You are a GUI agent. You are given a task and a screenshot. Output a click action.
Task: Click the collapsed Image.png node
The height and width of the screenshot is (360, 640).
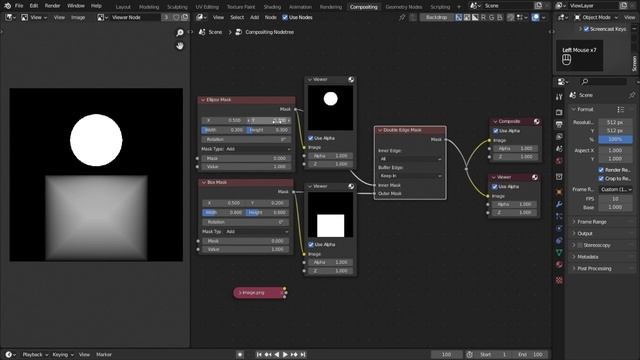259,293
